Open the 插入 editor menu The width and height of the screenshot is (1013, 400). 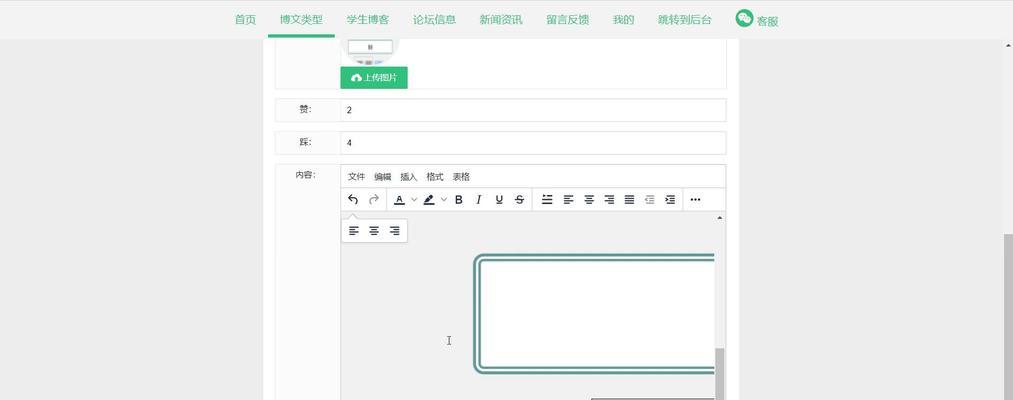409,176
